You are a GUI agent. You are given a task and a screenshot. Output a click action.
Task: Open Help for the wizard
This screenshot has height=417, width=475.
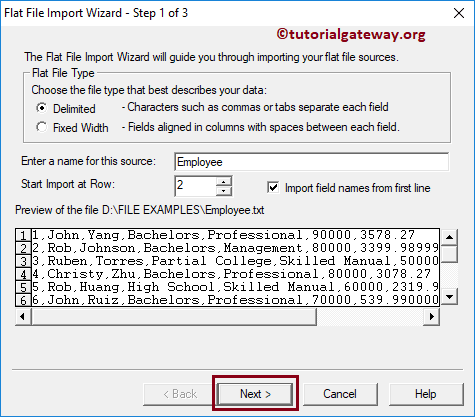[x=426, y=394]
